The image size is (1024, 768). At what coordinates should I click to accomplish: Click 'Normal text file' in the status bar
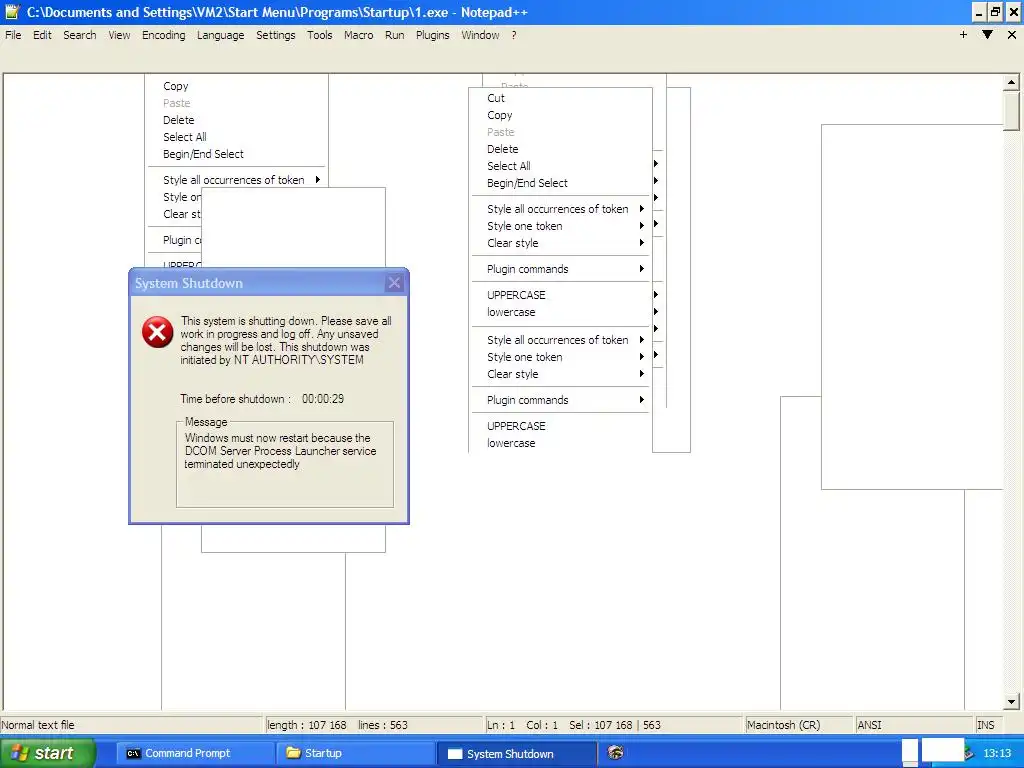38,725
